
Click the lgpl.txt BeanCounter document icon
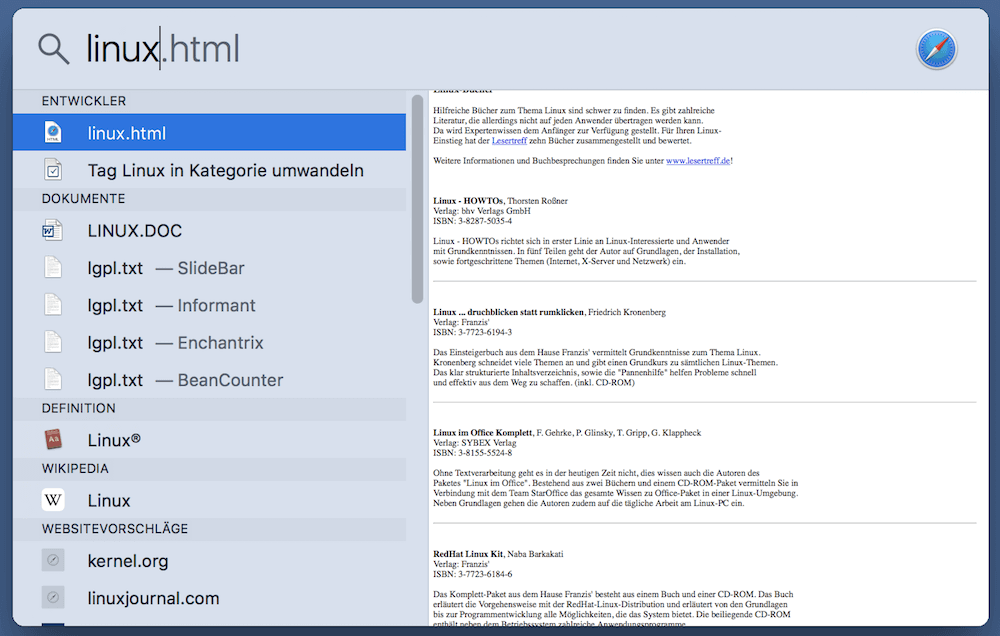click(x=54, y=380)
